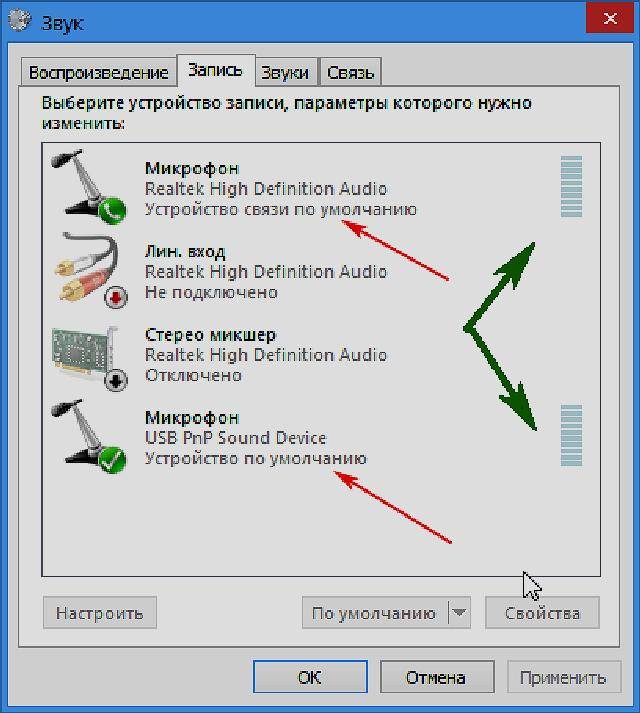Select the Realtek microphone device icon

click(x=89, y=186)
